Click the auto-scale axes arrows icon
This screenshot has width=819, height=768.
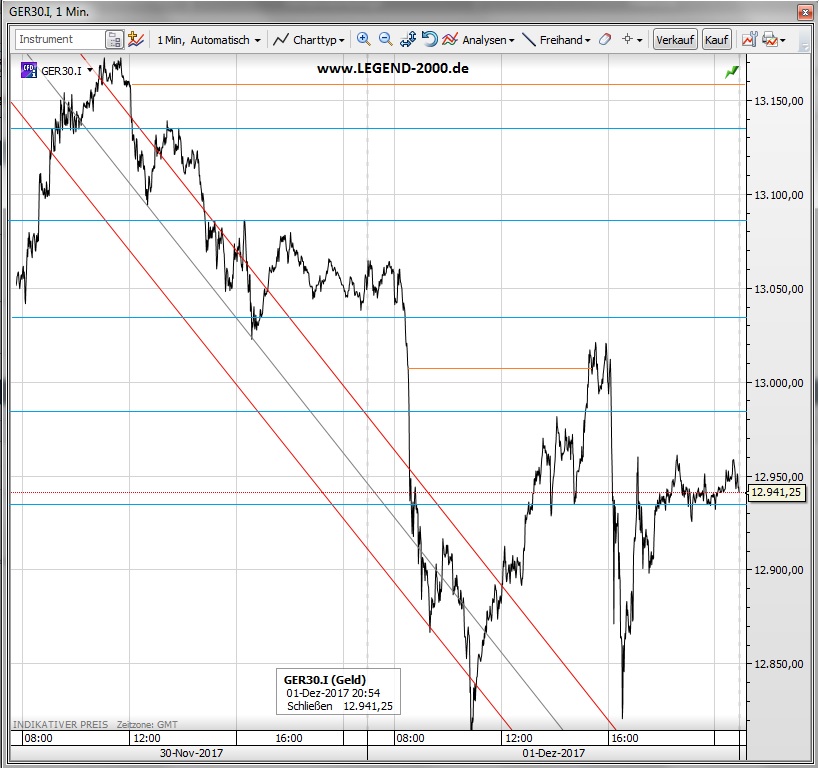407,40
